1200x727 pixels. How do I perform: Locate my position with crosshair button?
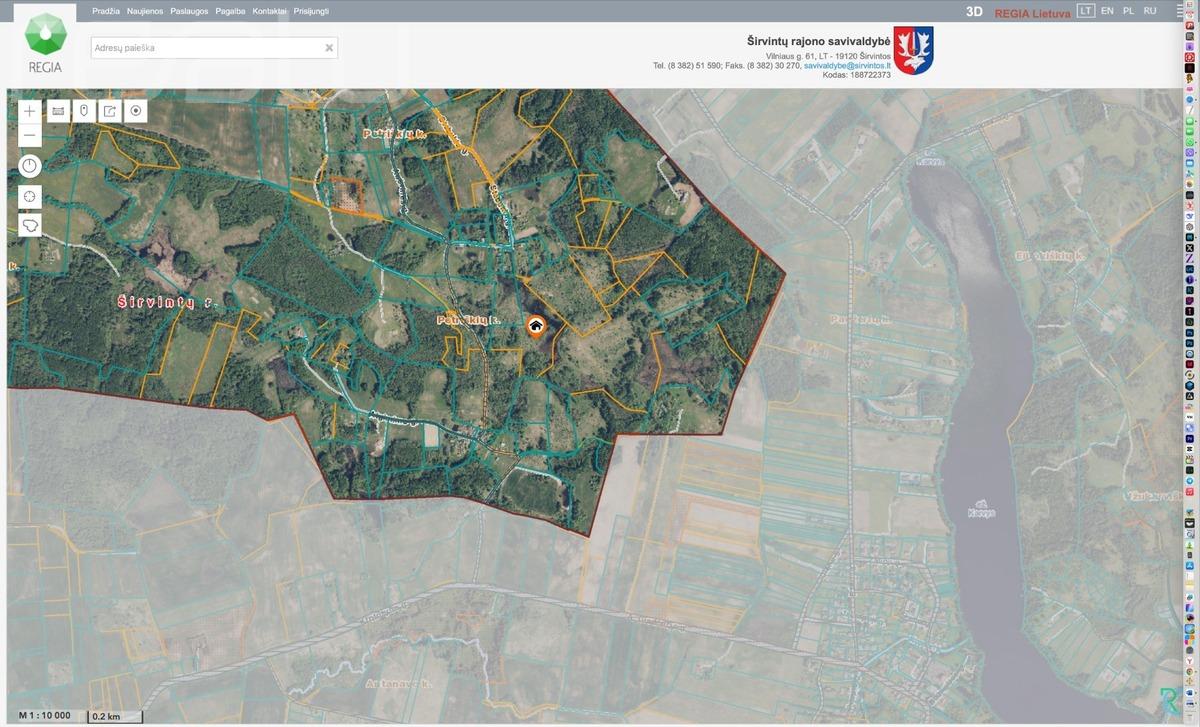tap(30, 196)
